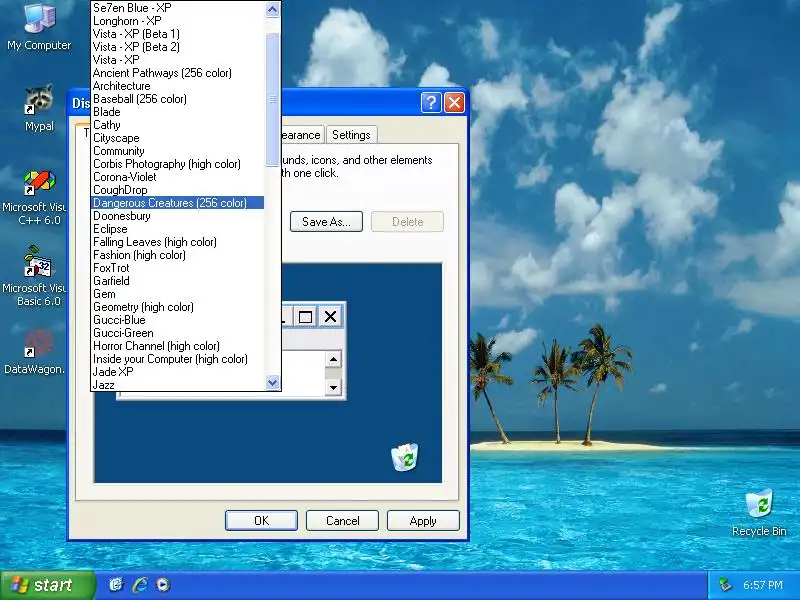
Task: Click the first Quick Launch icon
Action: [x=116, y=585]
